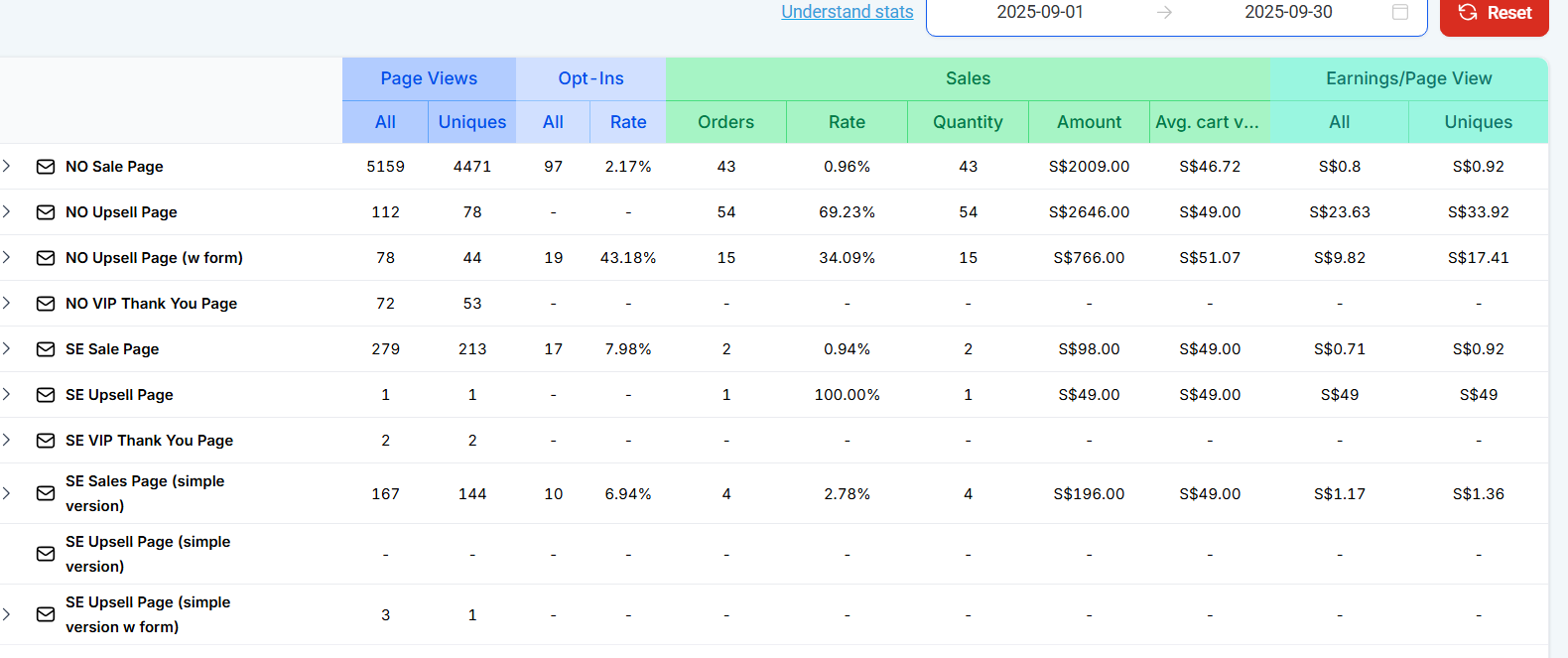Viewport: 1568px width, 658px height.
Task: Click the Opt-Ins group header
Action: pos(590,78)
